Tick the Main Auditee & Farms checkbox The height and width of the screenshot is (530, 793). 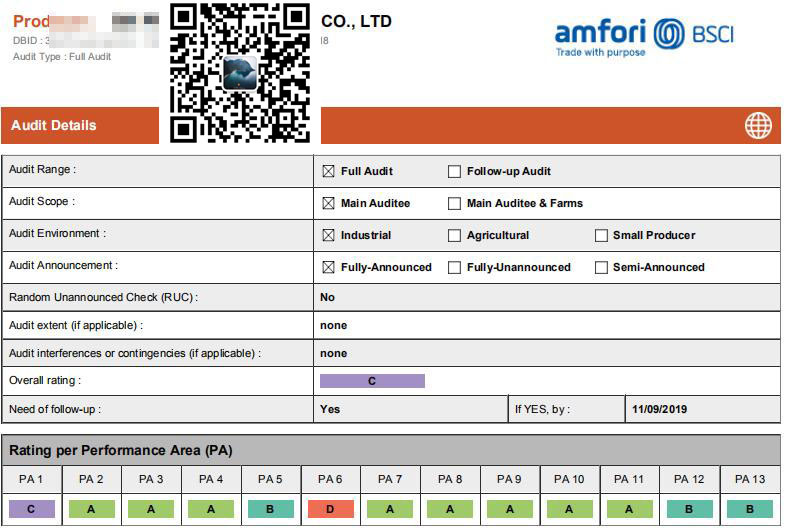[x=454, y=204]
